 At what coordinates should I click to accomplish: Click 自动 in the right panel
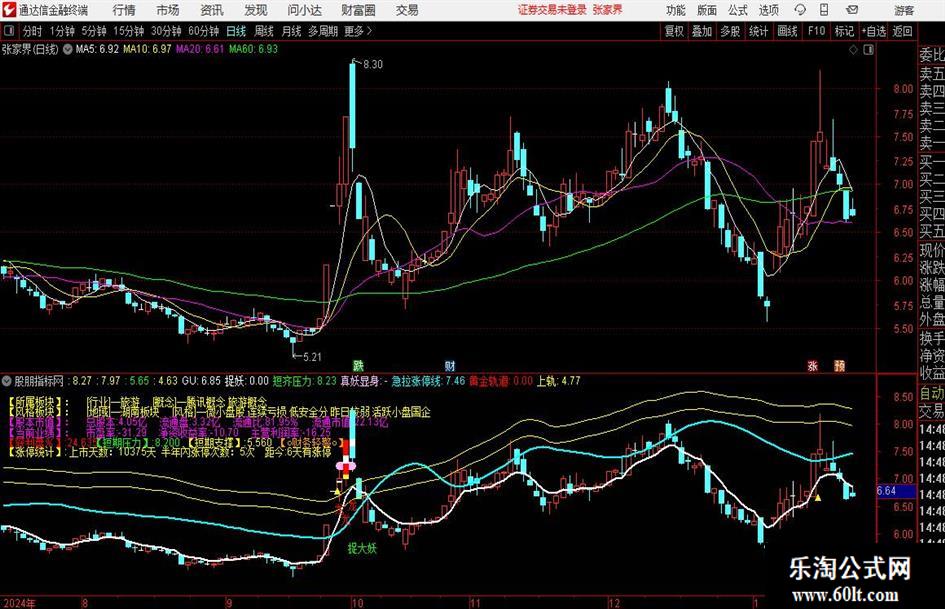click(x=932, y=394)
